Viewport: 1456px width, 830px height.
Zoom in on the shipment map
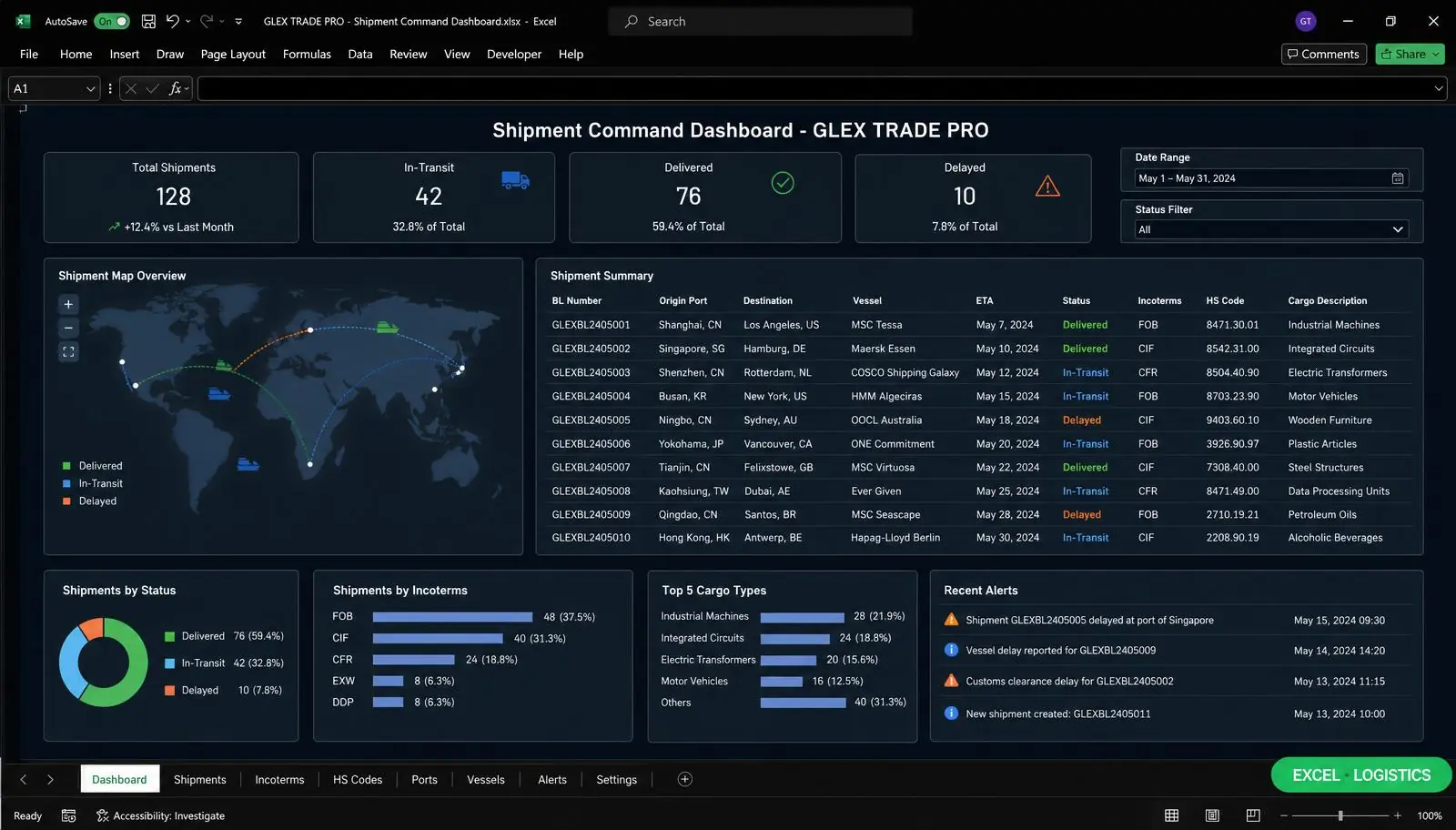coord(68,304)
